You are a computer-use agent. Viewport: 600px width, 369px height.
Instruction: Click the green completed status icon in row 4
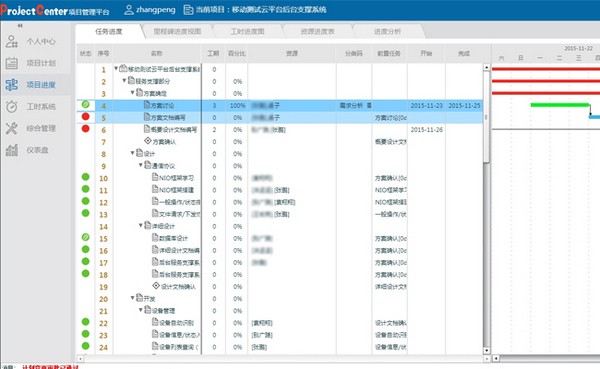point(86,104)
